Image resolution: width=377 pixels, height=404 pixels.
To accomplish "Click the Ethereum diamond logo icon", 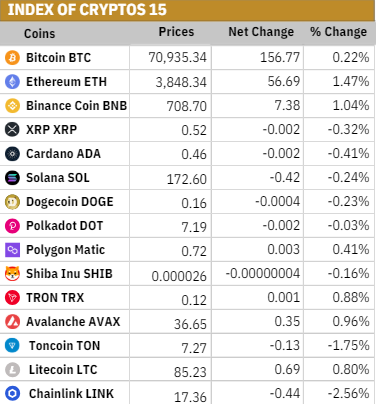I will pyautogui.click(x=12, y=82).
